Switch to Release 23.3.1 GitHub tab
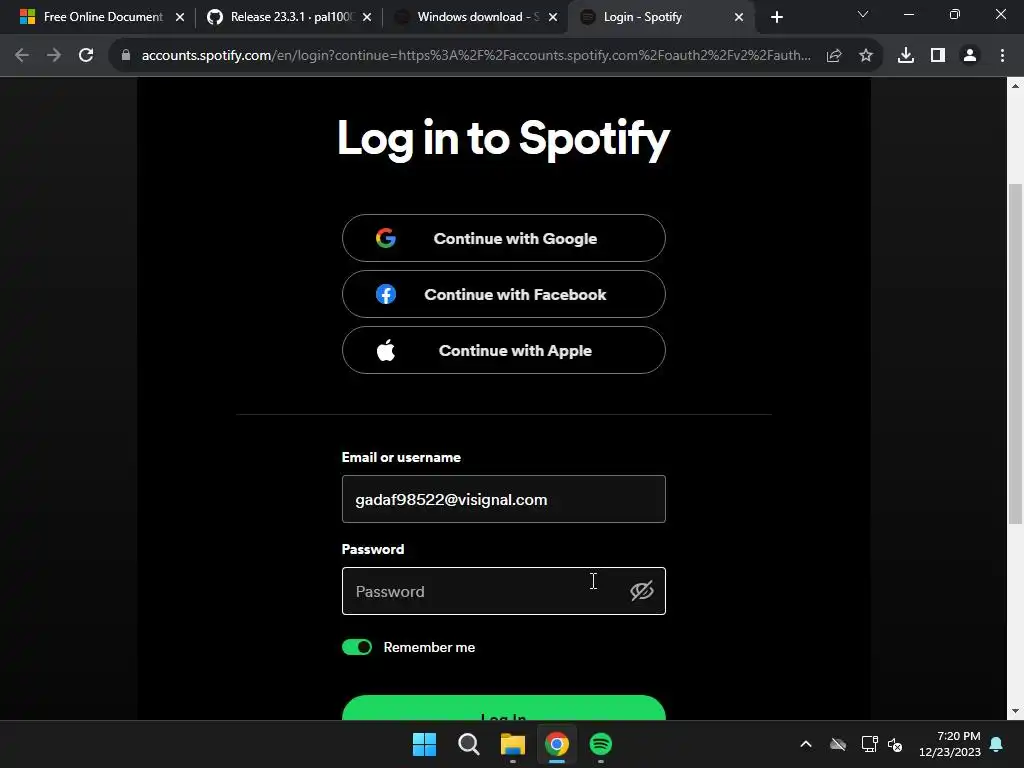The width and height of the screenshot is (1024, 768). click(x=291, y=17)
